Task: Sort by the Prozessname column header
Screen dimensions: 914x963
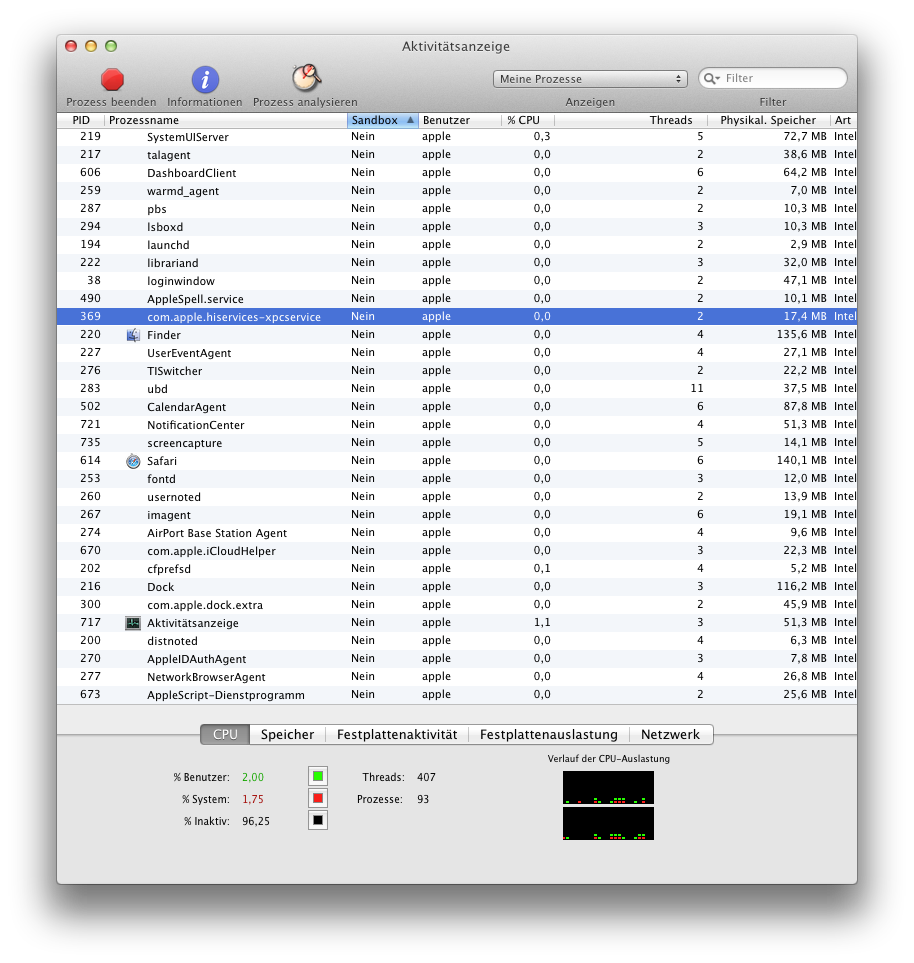Action: 226,120
